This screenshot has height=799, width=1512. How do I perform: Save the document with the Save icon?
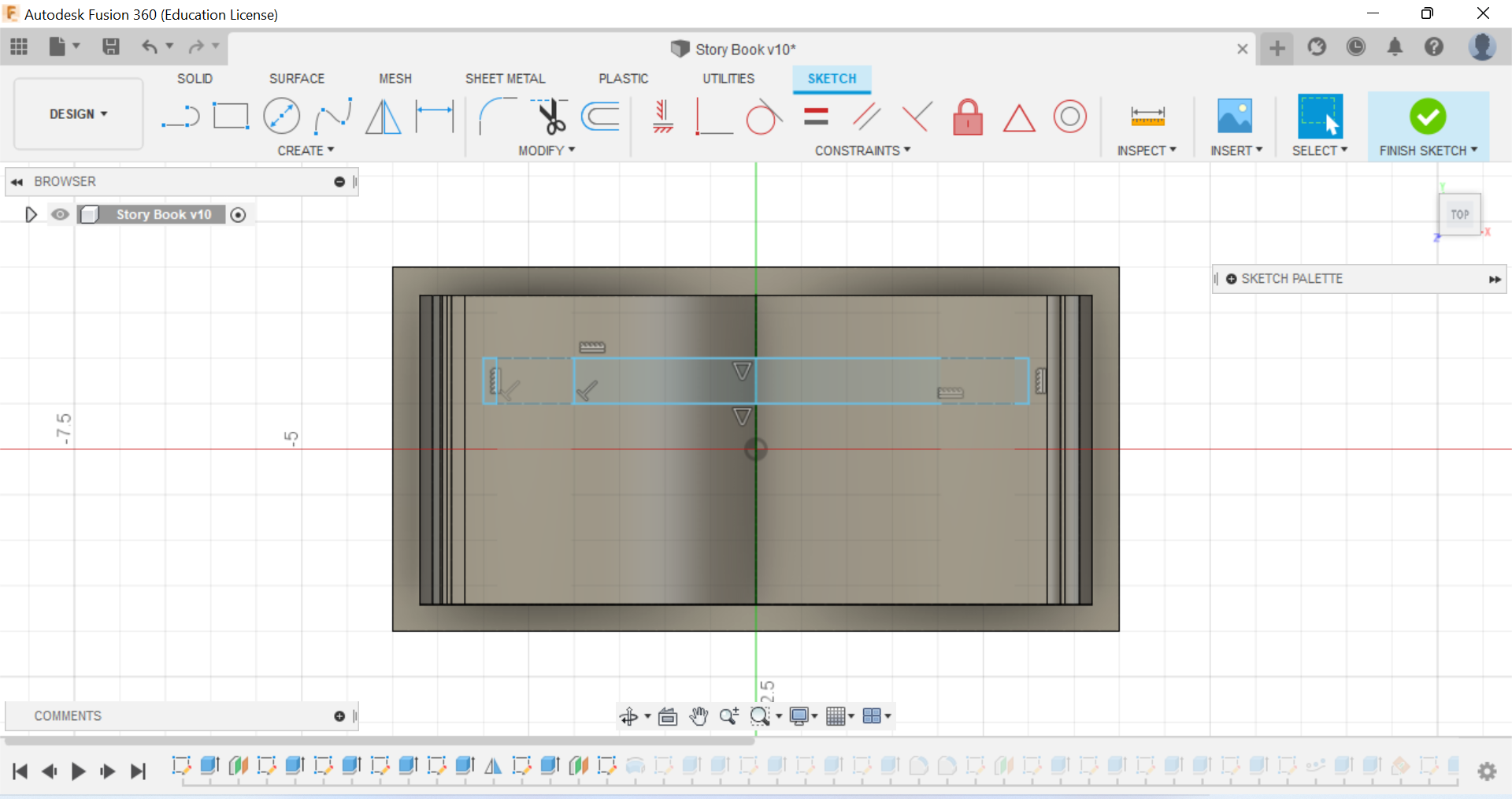(x=111, y=47)
